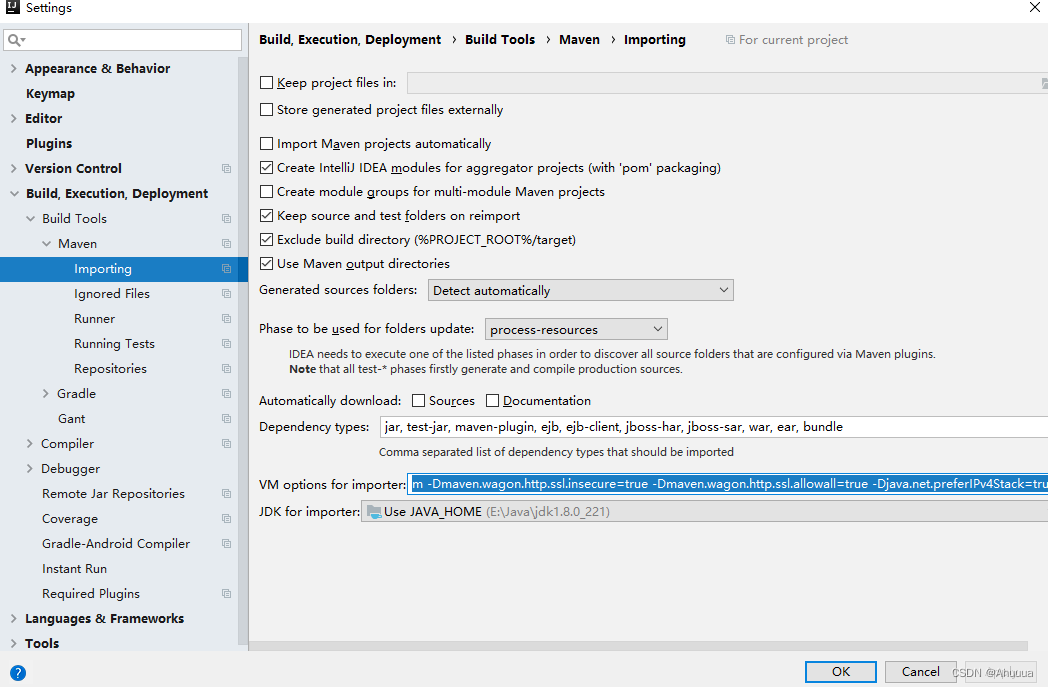Viewport: 1048px width, 687px height.
Task: Expand Languages & Frameworks section
Action: [x=13, y=618]
